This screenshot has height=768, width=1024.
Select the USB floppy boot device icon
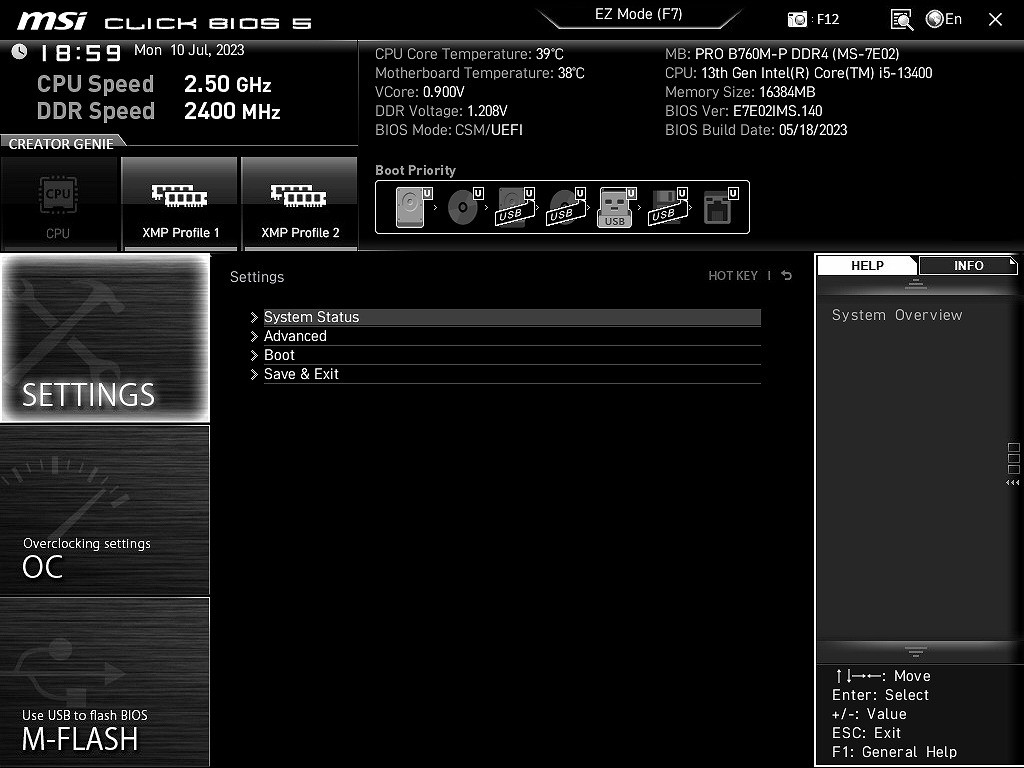pyautogui.click(x=668, y=207)
